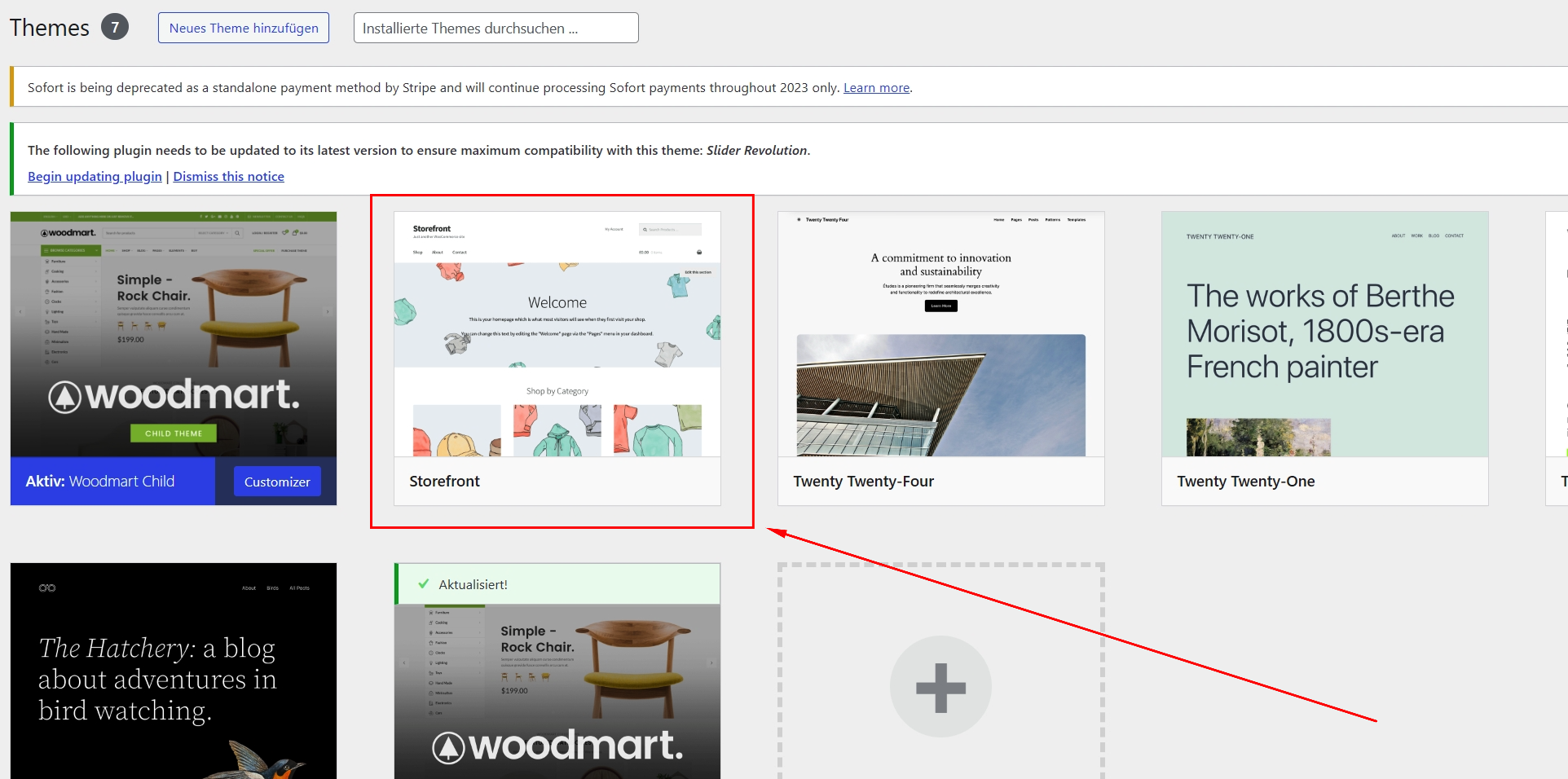
Task: Open the 'Learn more' link in Sofort notice
Action: click(x=876, y=87)
